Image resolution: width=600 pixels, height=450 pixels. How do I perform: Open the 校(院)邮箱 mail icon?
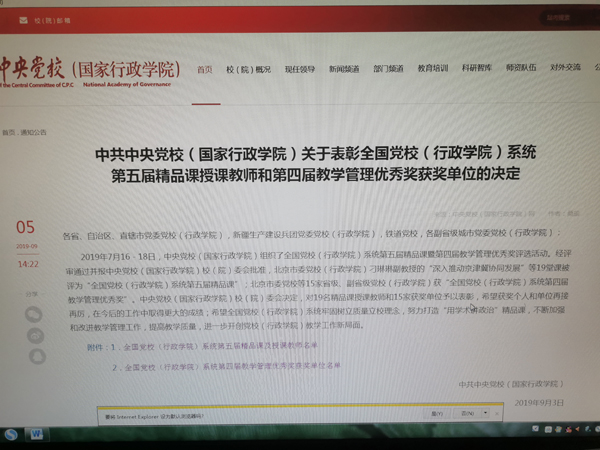[x=23, y=20]
